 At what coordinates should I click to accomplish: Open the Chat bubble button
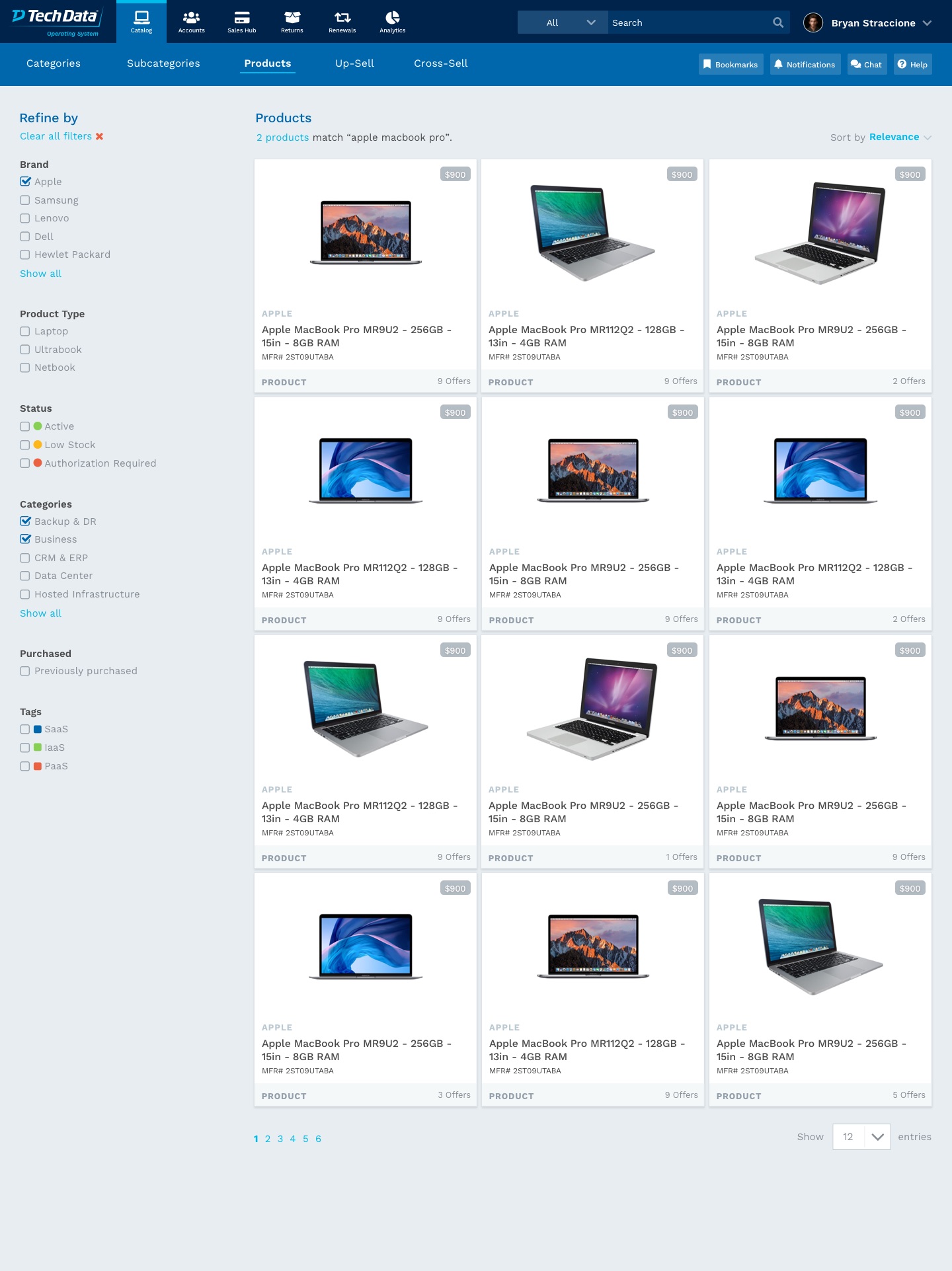(x=867, y=64)
